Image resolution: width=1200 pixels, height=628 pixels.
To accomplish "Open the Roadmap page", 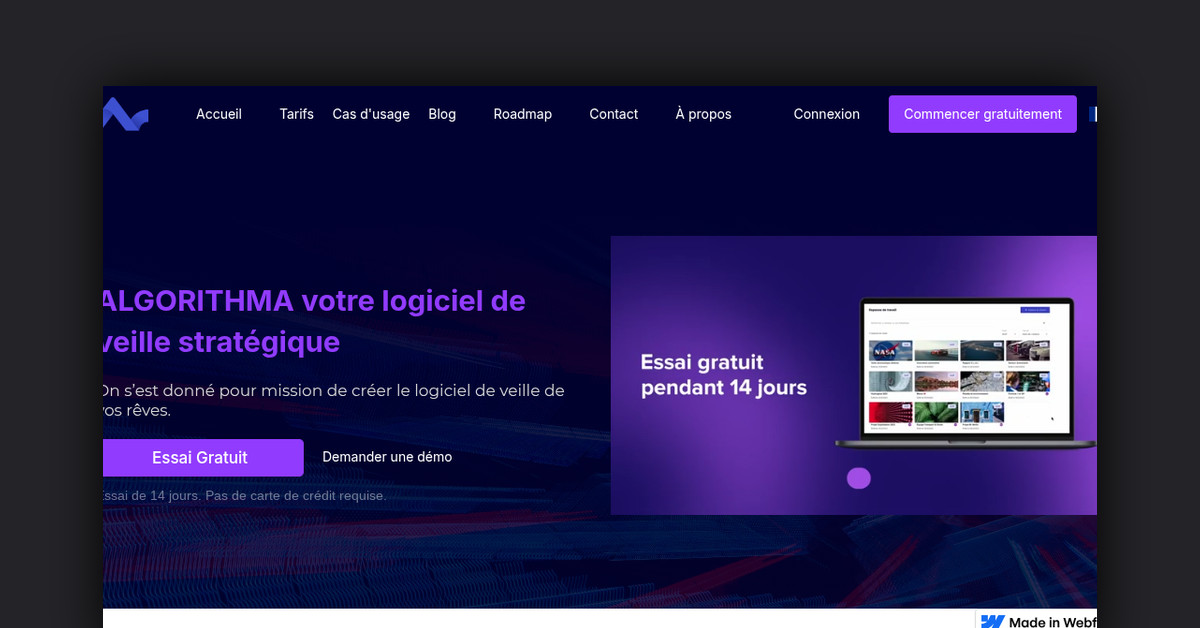I will [522, 114].
